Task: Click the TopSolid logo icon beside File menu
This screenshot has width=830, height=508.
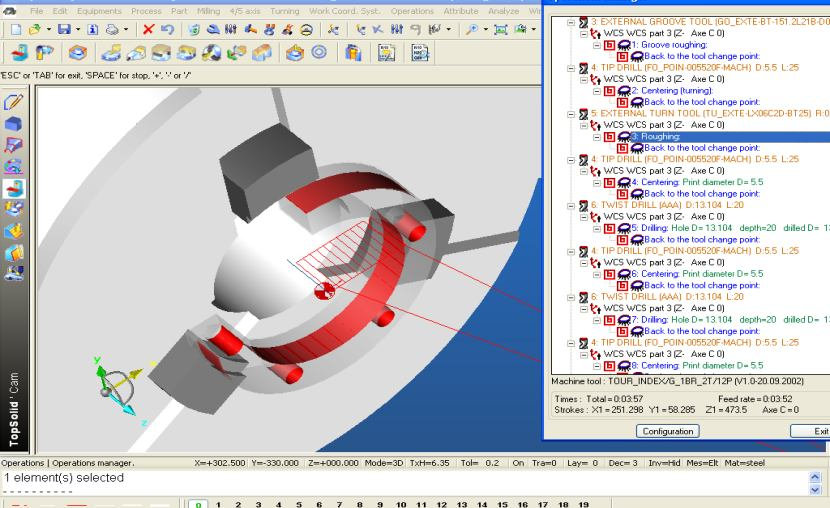Action: click(10, 11)
